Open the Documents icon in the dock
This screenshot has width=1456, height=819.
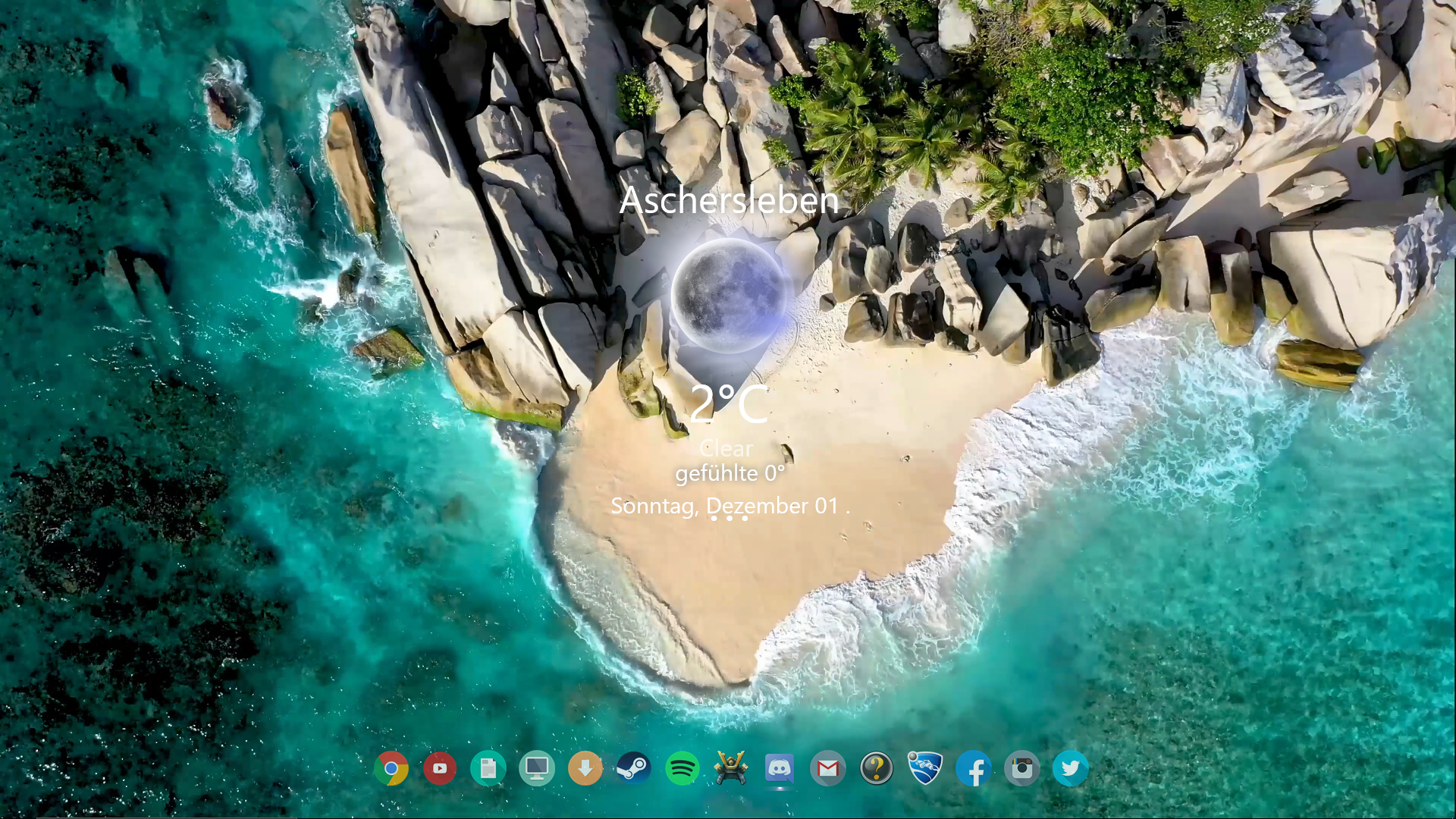click(x=488, y=769)
